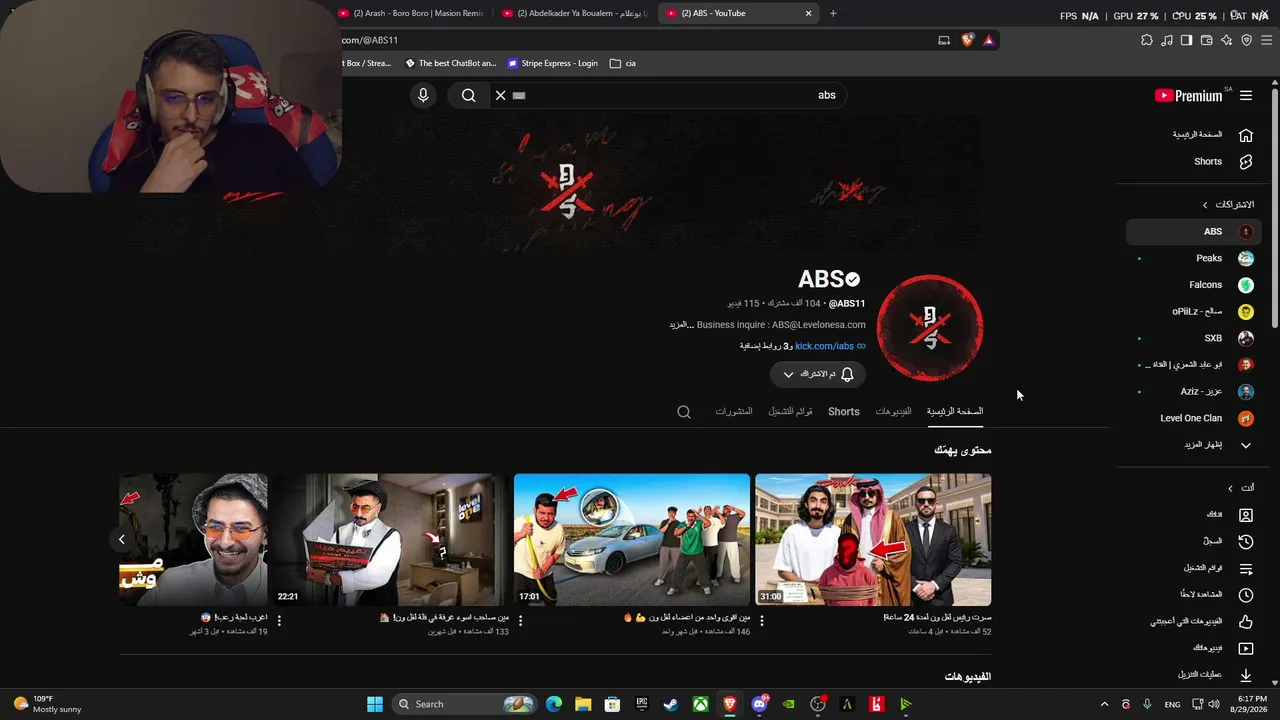Open the taskbar volume control

[x=1214, y=704]
